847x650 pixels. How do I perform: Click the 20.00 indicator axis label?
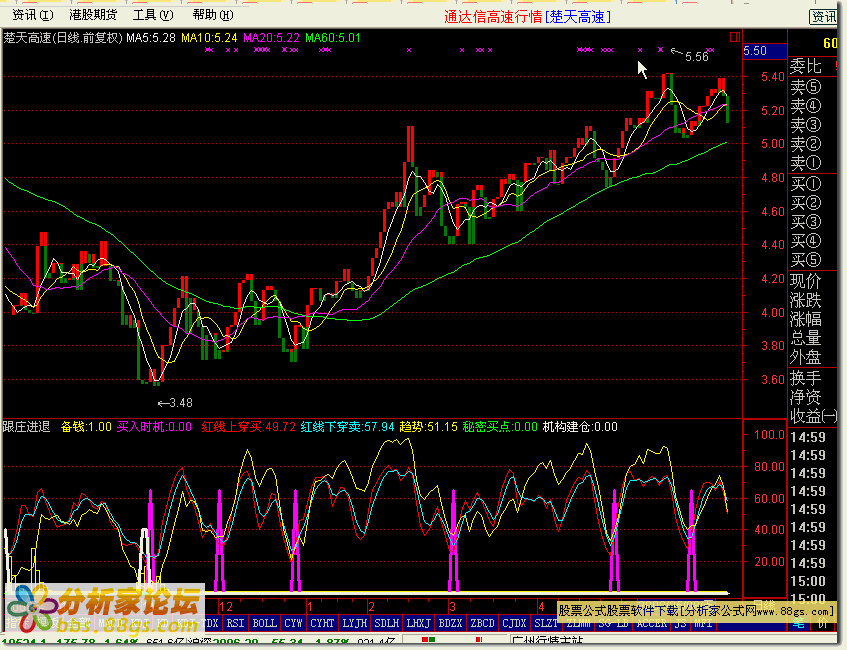point(769,561)
